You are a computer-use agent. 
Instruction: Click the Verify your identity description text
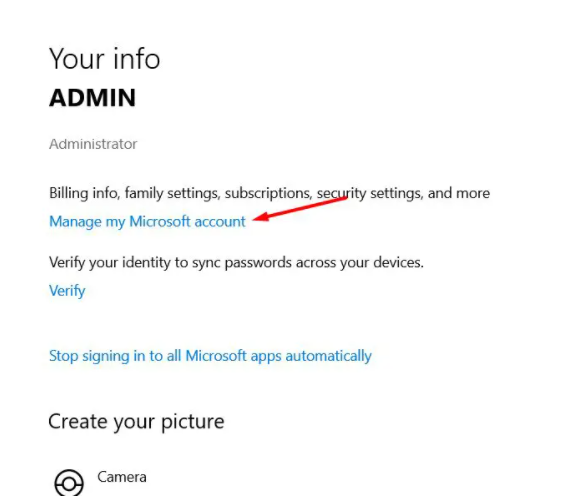tap(237, 263)
